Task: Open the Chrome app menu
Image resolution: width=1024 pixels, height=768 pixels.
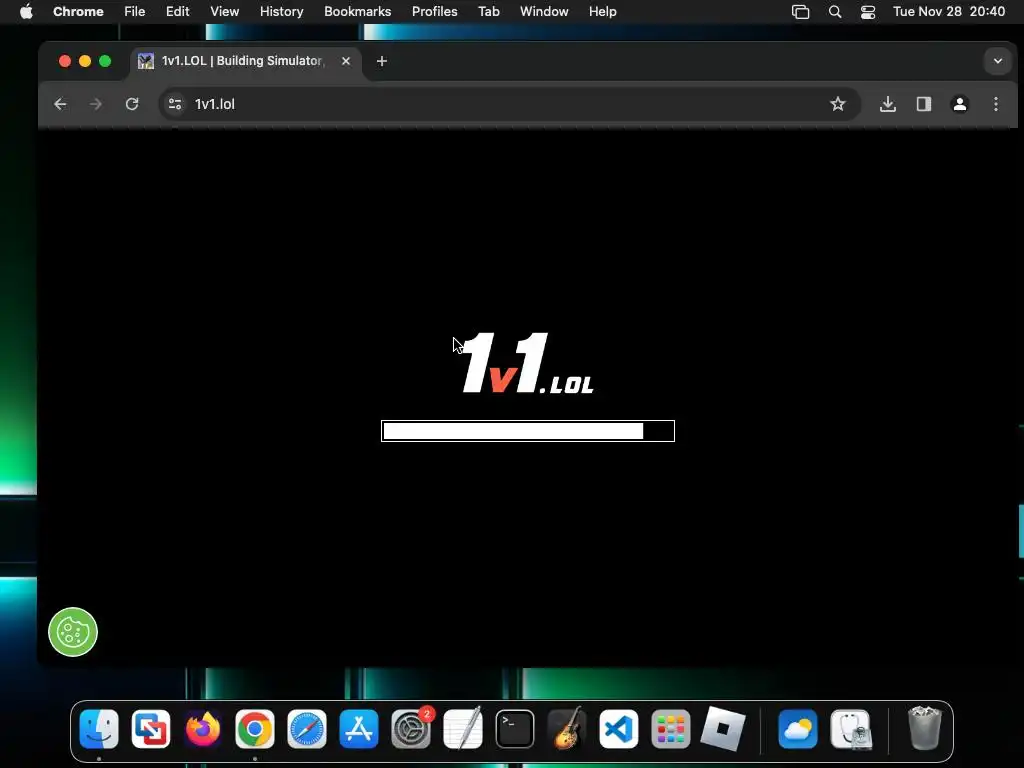Action: tap(78, 11)
